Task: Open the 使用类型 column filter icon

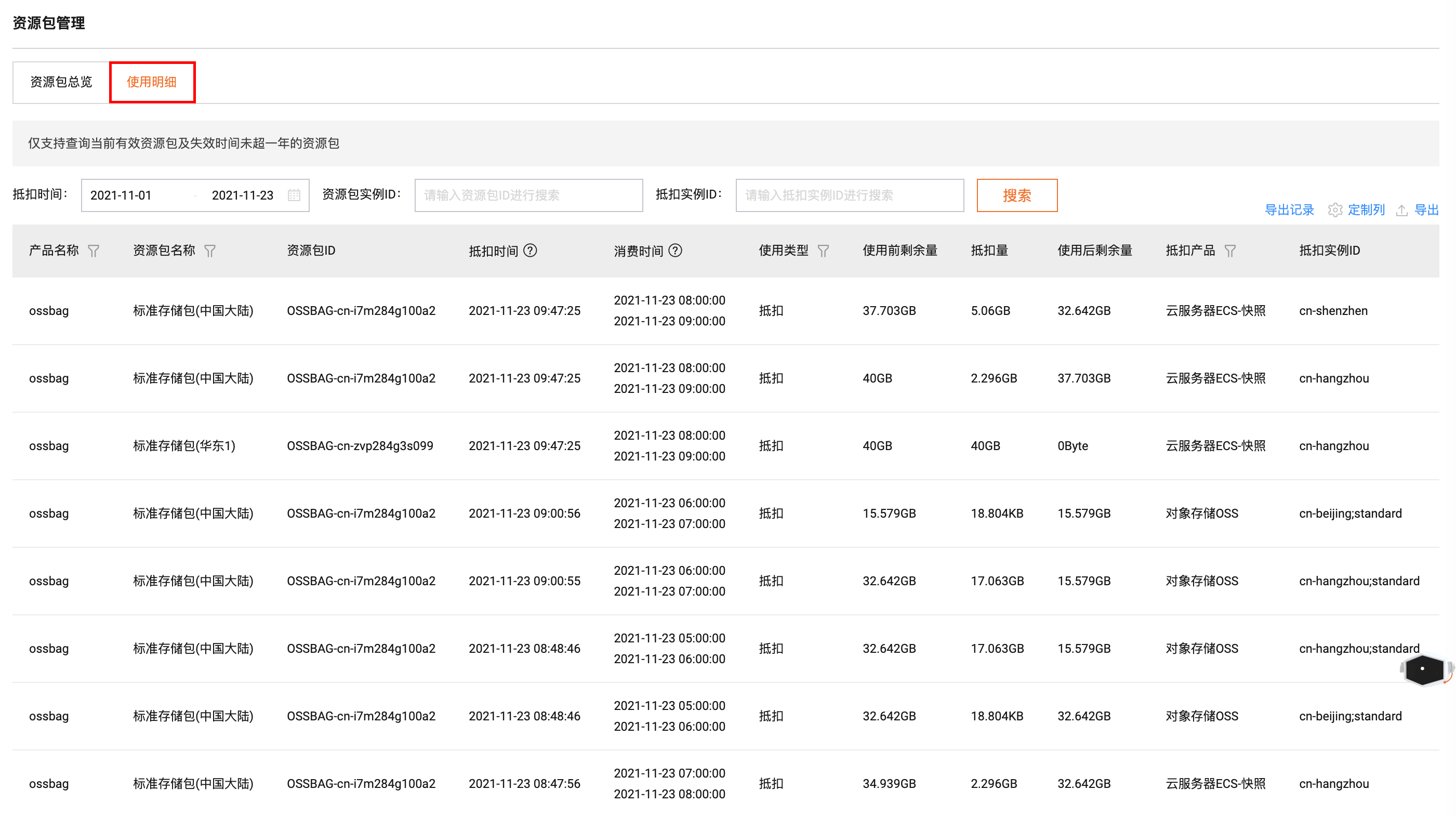Action: pyautogui.click(x=823, y=251)
